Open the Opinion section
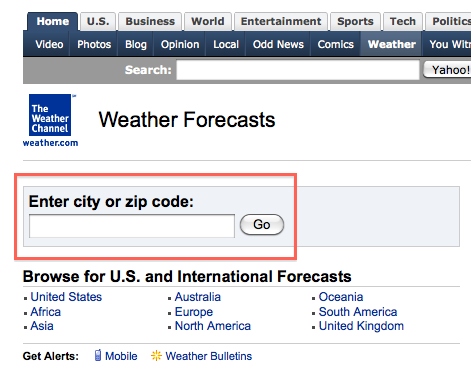 point(180,44)
